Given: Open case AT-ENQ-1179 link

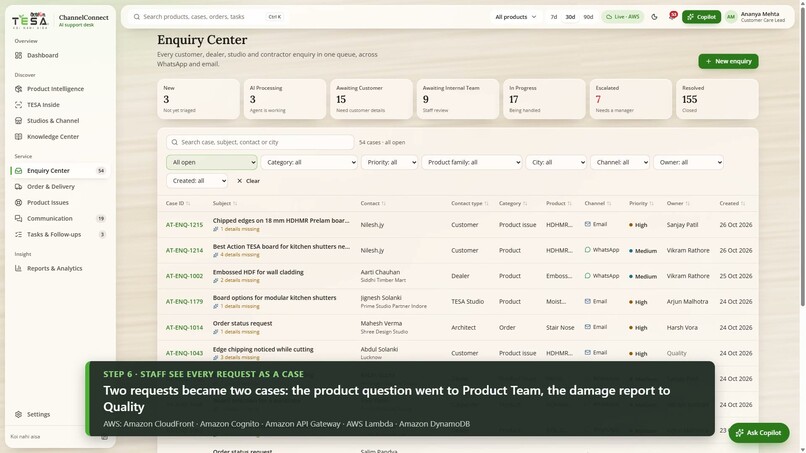Looking at the screenshot, I should 184,302.
